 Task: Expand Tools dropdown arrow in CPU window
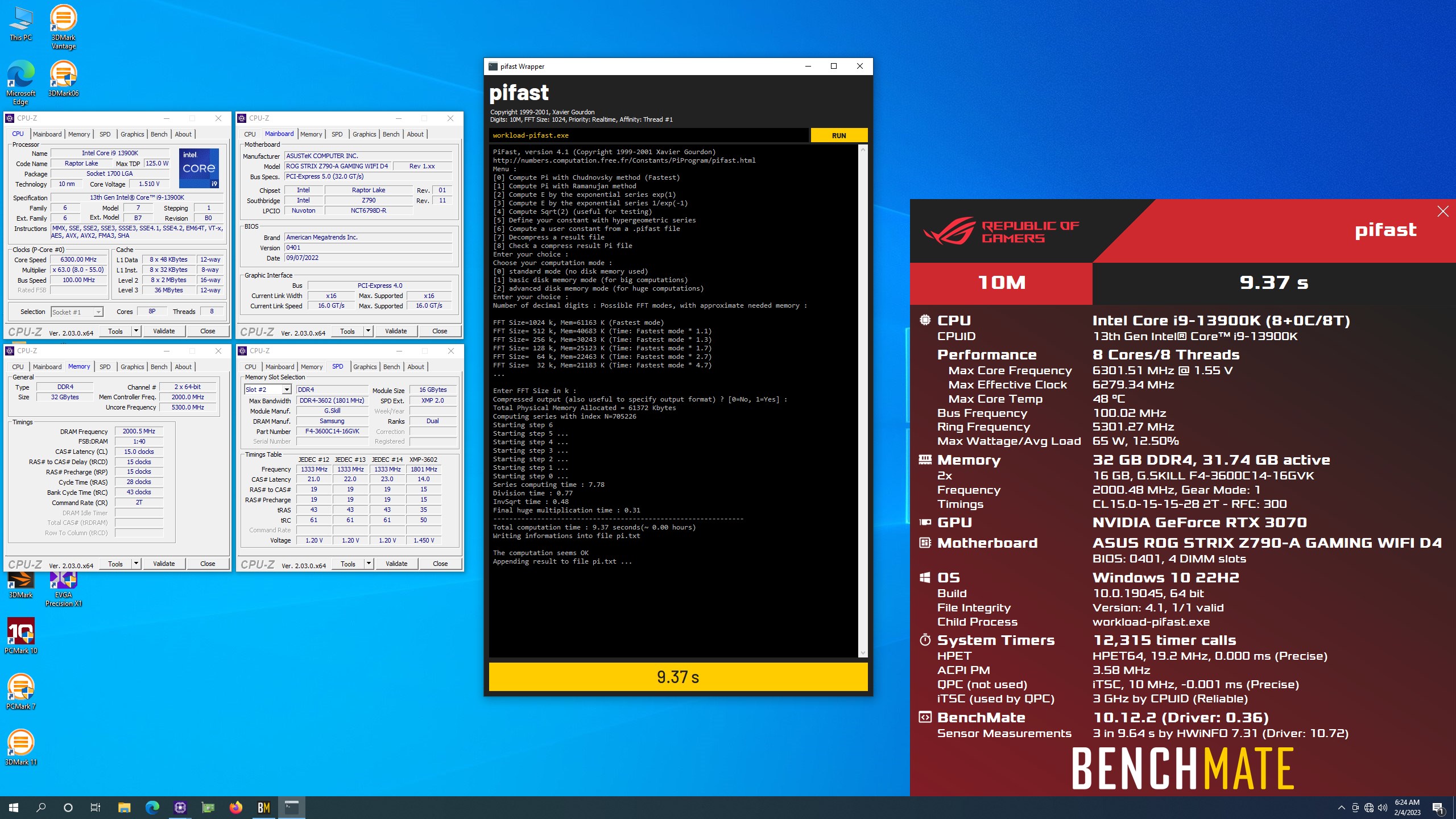coord(136,331)
